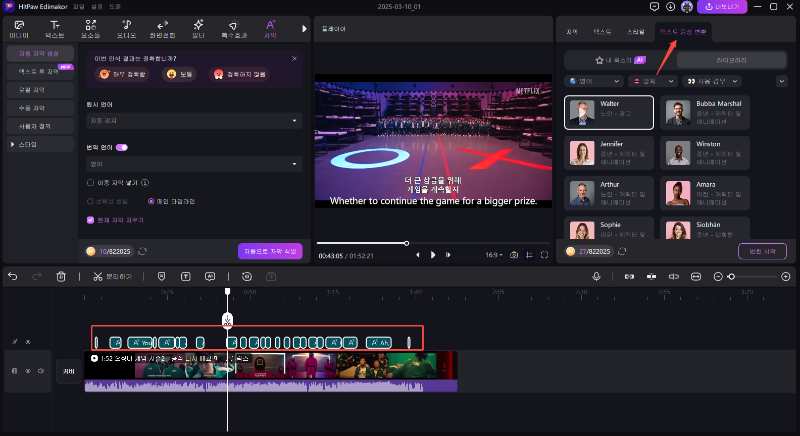Screen dimensions: 800x436
Task: Select the sidebar item with the NEW badge
Action: point(40,71)
